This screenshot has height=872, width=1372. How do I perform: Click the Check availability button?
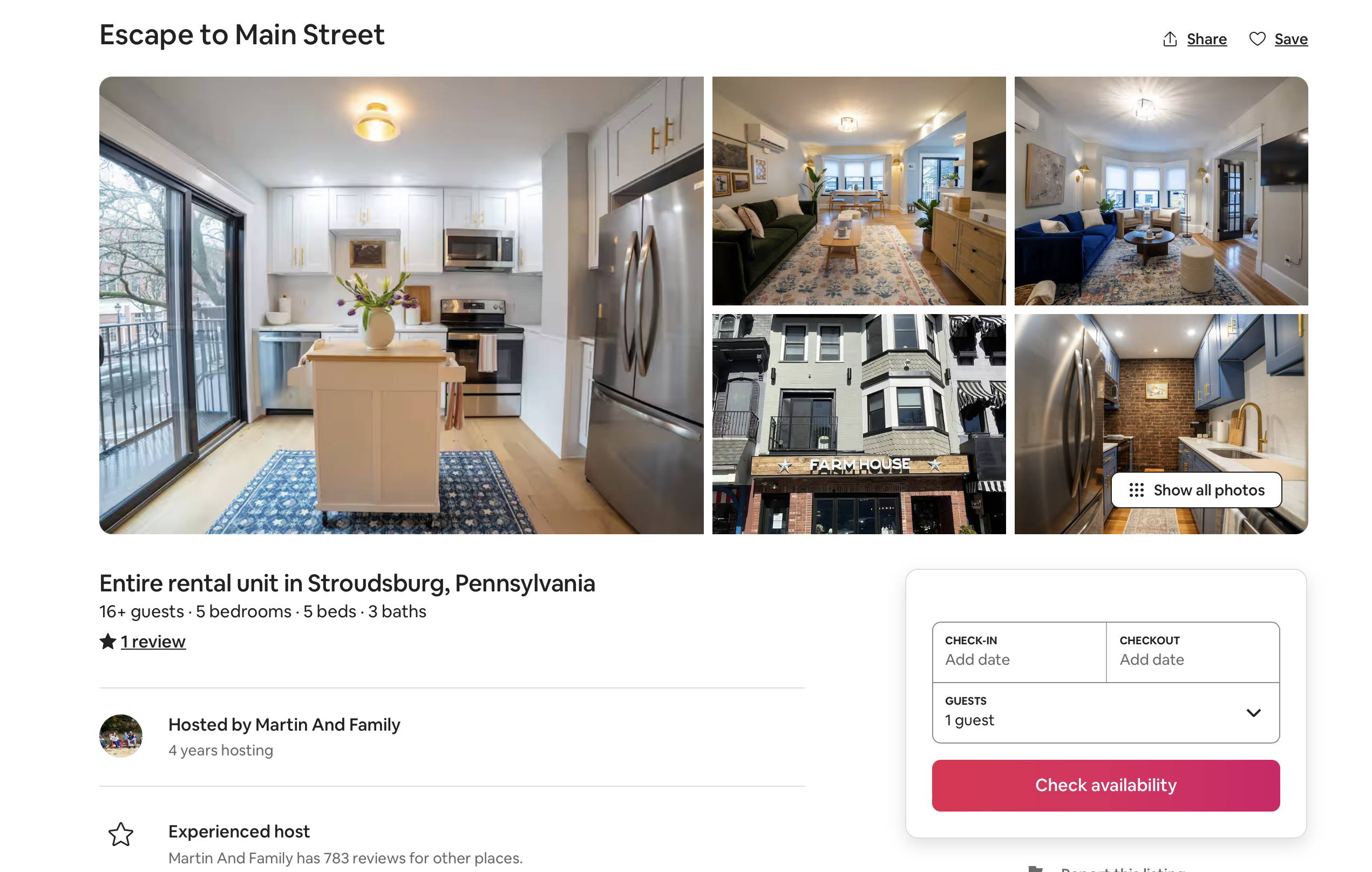click(1105, 786)
